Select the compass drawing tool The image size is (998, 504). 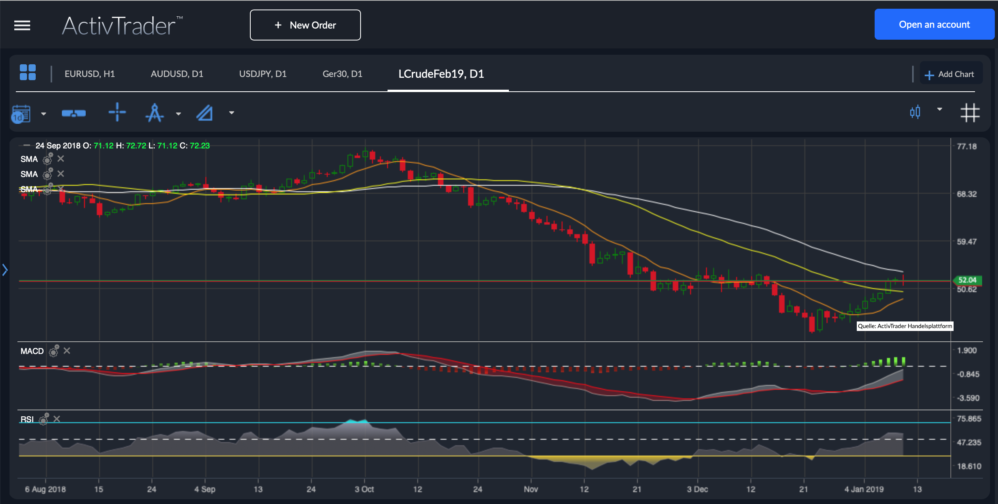(155, 113)
